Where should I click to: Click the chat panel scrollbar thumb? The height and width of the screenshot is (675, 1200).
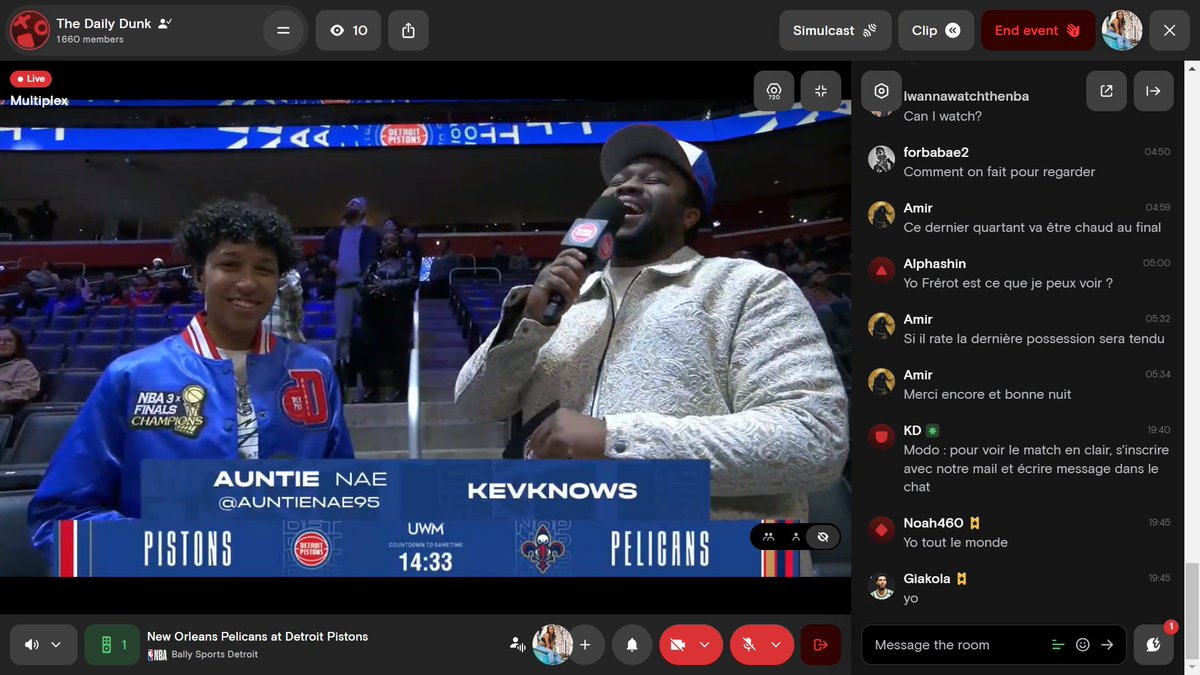[1191, 610]
